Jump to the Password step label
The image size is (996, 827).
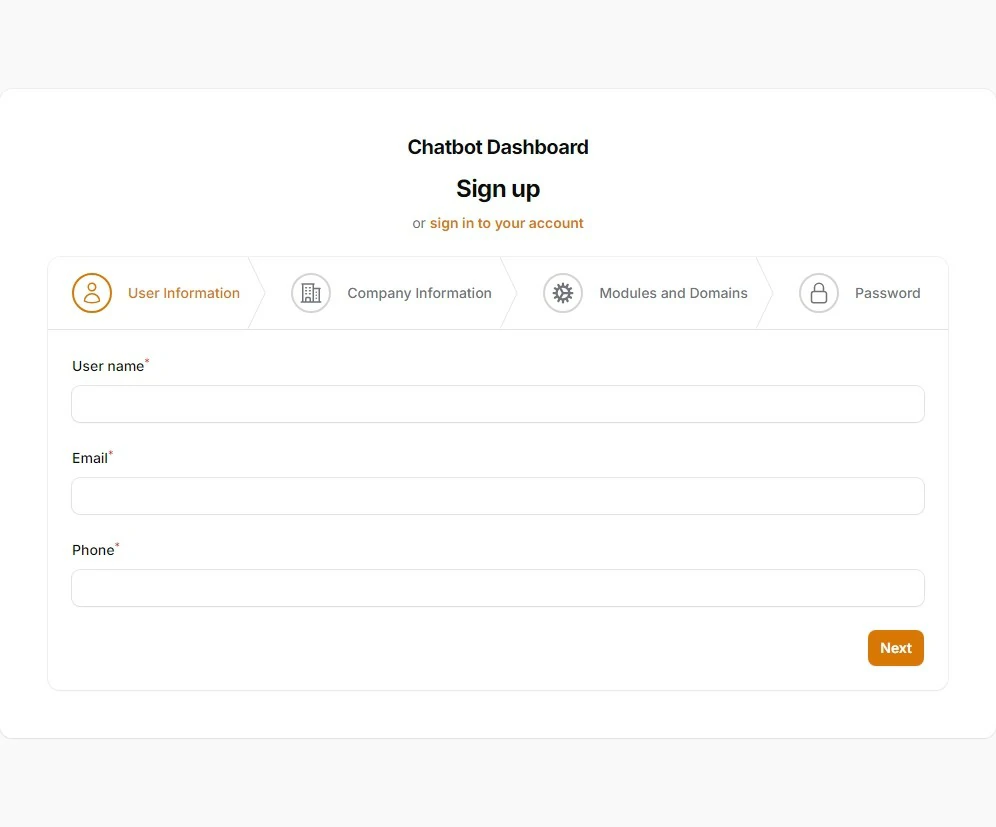click(x=887, y=293)
